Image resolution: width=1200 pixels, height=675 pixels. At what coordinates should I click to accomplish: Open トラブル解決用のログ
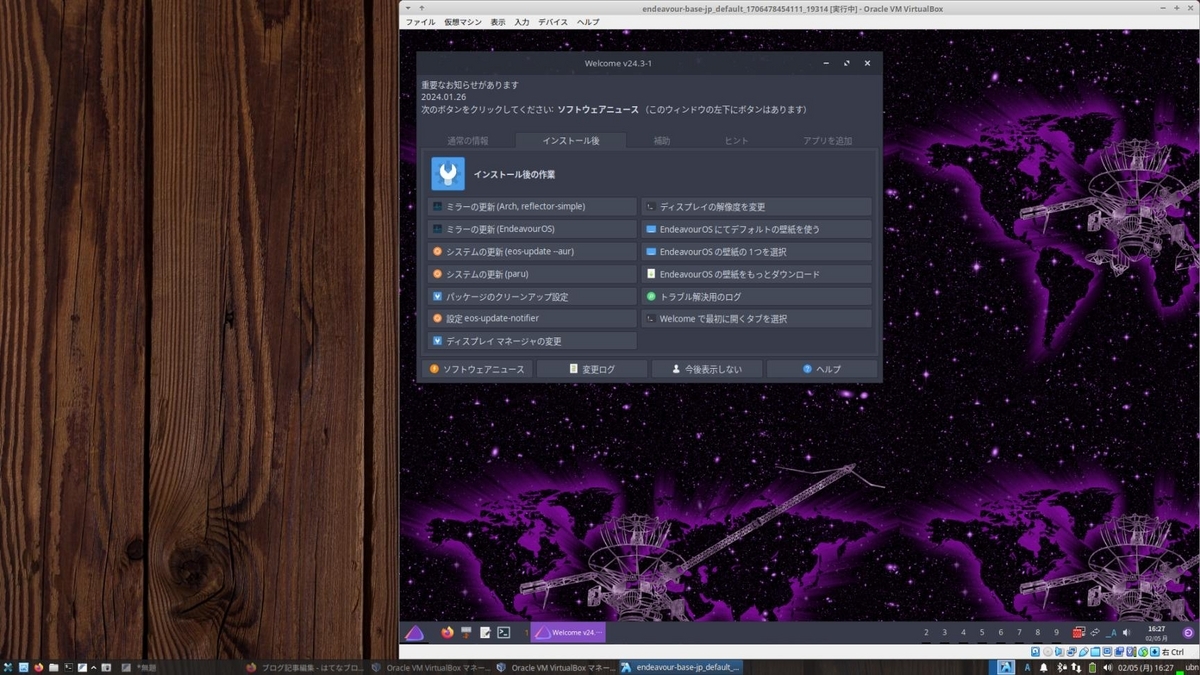tap(756, 296)
